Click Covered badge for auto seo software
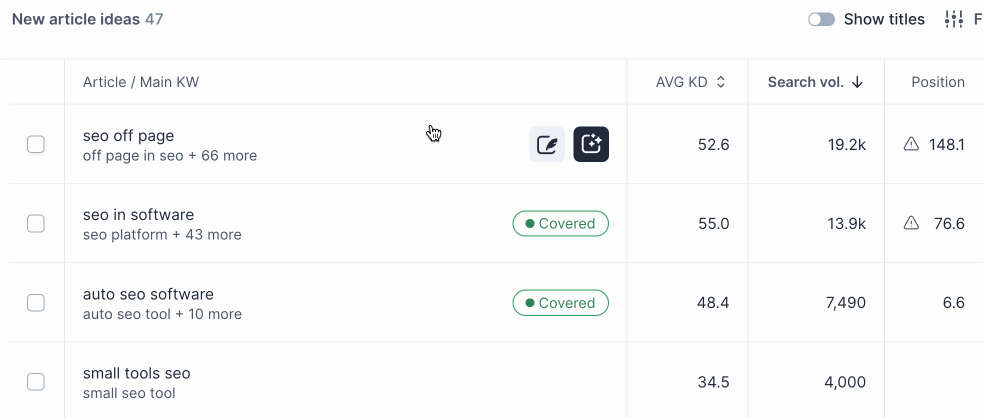Screen dimensions: 983x418 (560, 302)
